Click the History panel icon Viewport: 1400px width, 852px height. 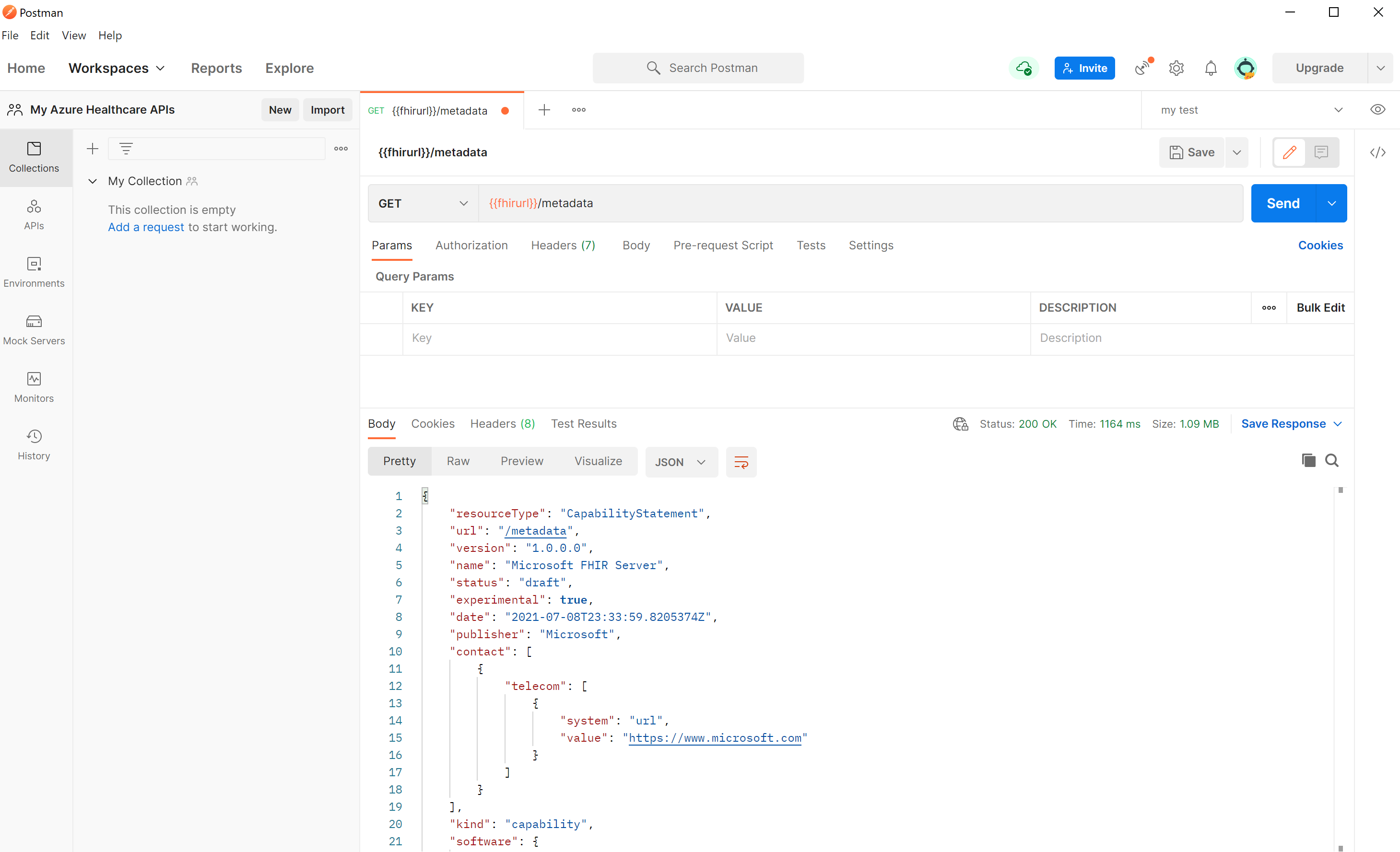(x=33, y=436)
